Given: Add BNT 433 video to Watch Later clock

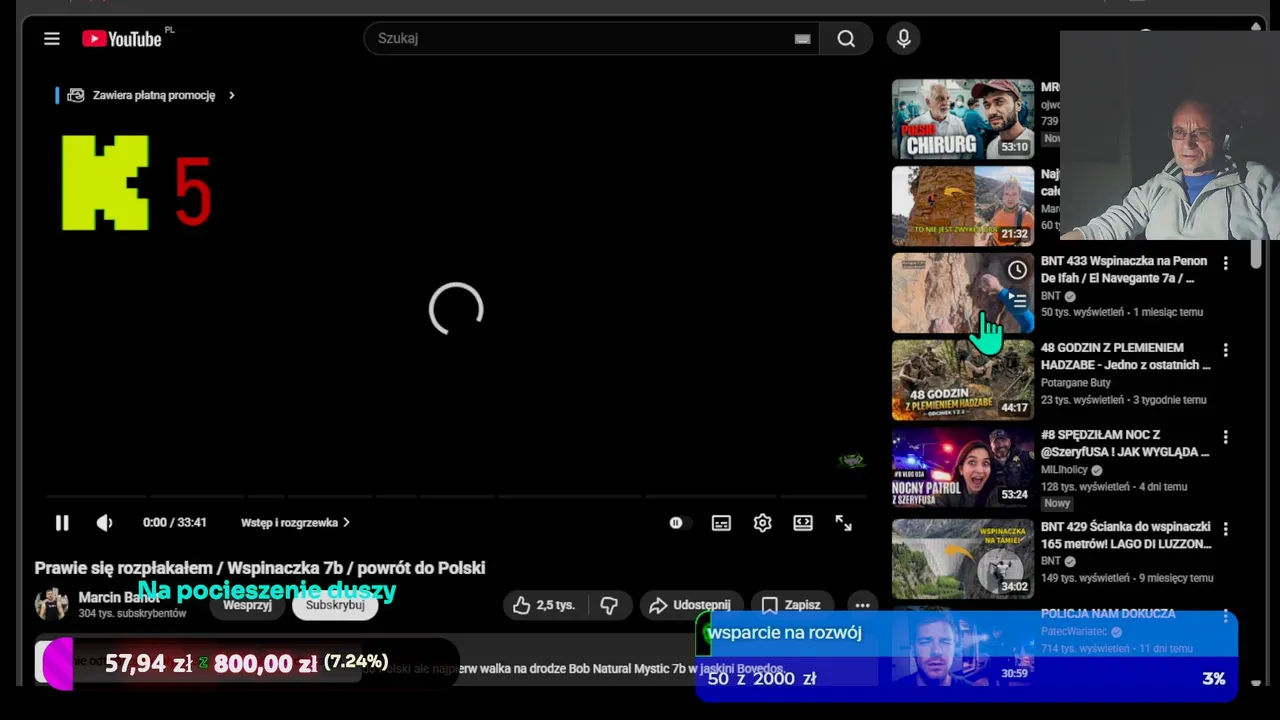Looking at the screenshot, I should (x=1017, y=270).
